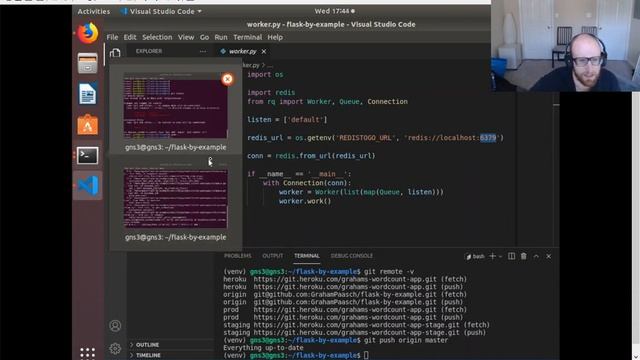Open the Go menu
The image size is (640, 360).
point(204,37)
